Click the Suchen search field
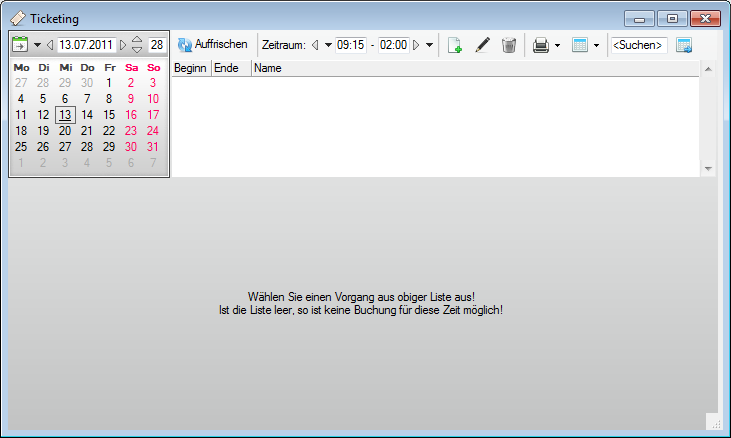The width and height of the screenshot is (731, 438). 638,45
